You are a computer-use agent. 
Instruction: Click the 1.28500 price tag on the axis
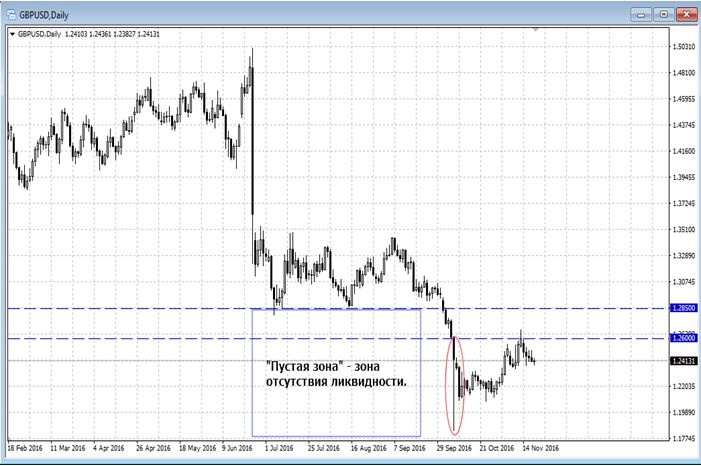point(682,309)
